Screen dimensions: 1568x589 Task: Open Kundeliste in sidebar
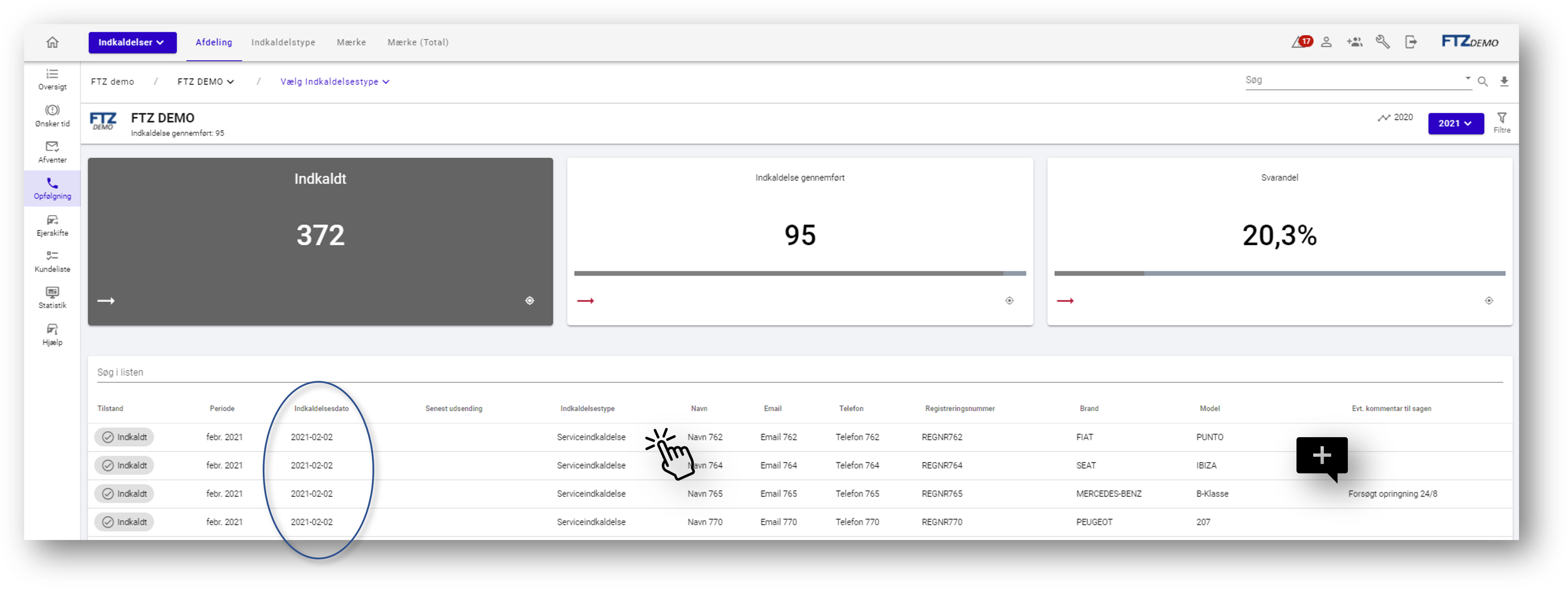point(52,262)
